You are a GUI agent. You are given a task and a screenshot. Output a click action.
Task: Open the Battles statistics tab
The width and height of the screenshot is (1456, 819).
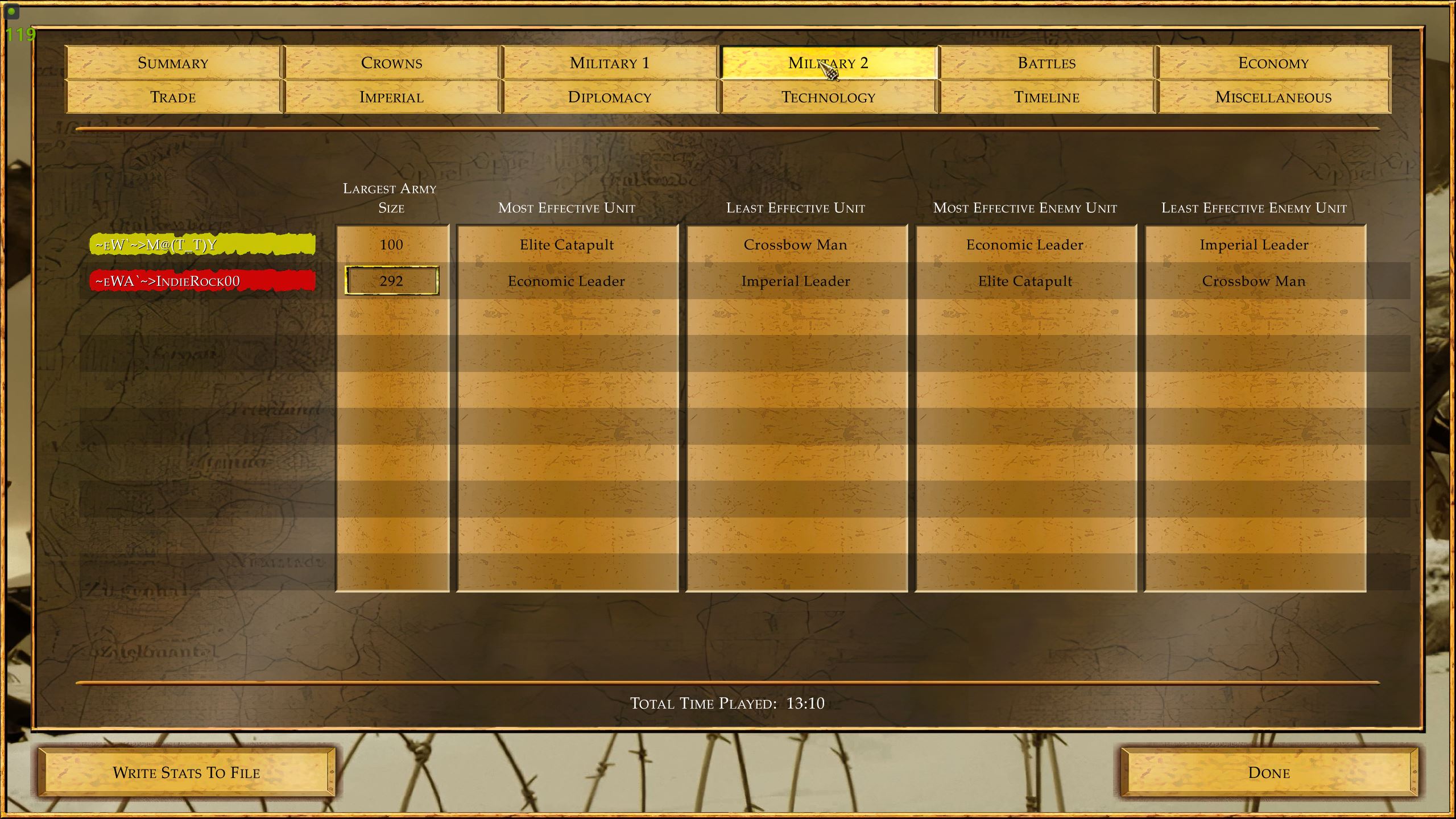[1046, 63]
